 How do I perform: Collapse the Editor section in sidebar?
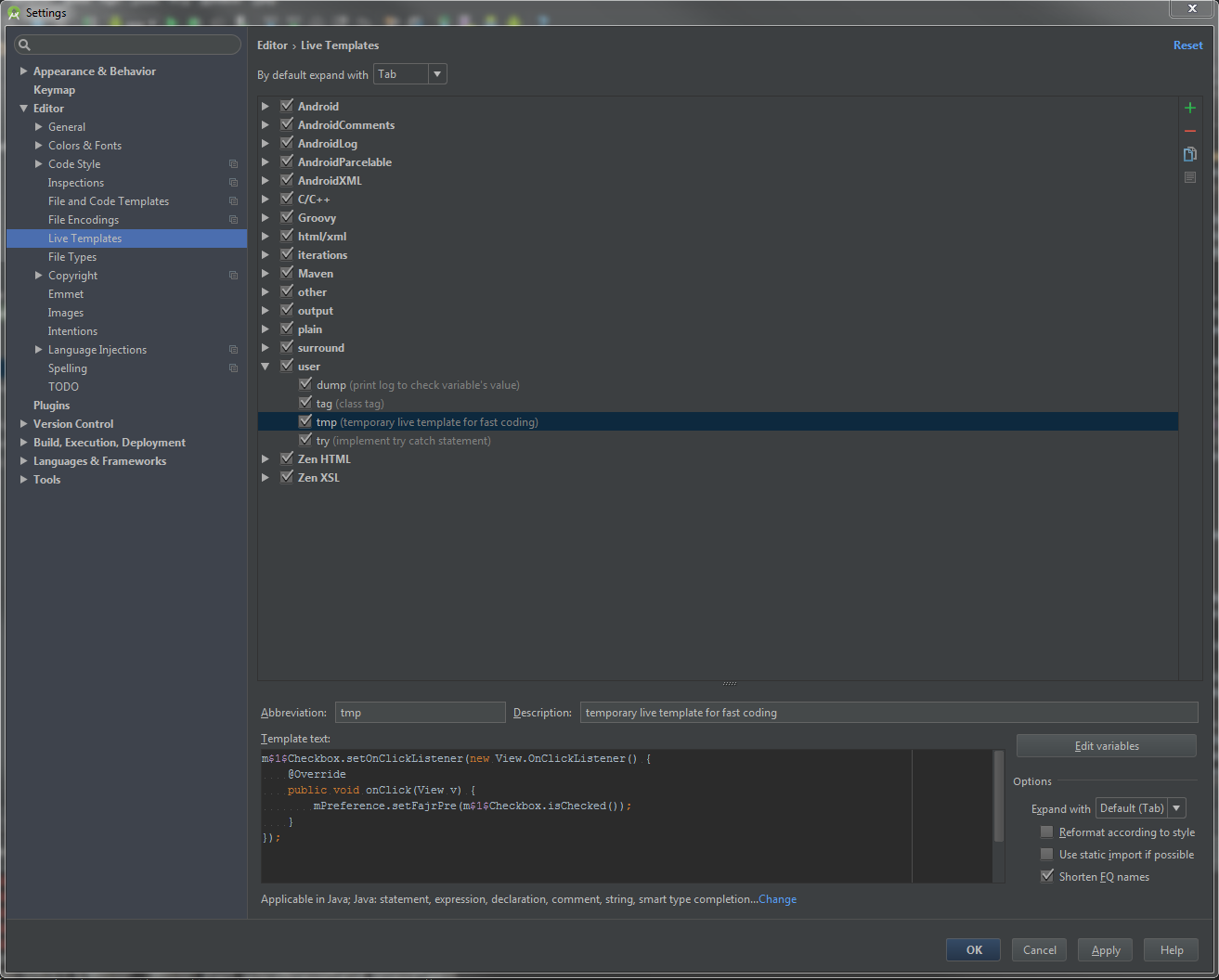23,108
